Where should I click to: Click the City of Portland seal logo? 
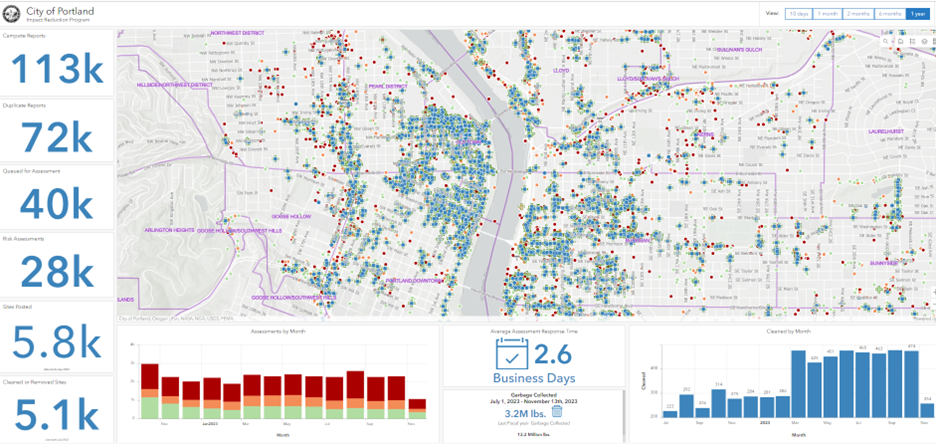(12, 15)
